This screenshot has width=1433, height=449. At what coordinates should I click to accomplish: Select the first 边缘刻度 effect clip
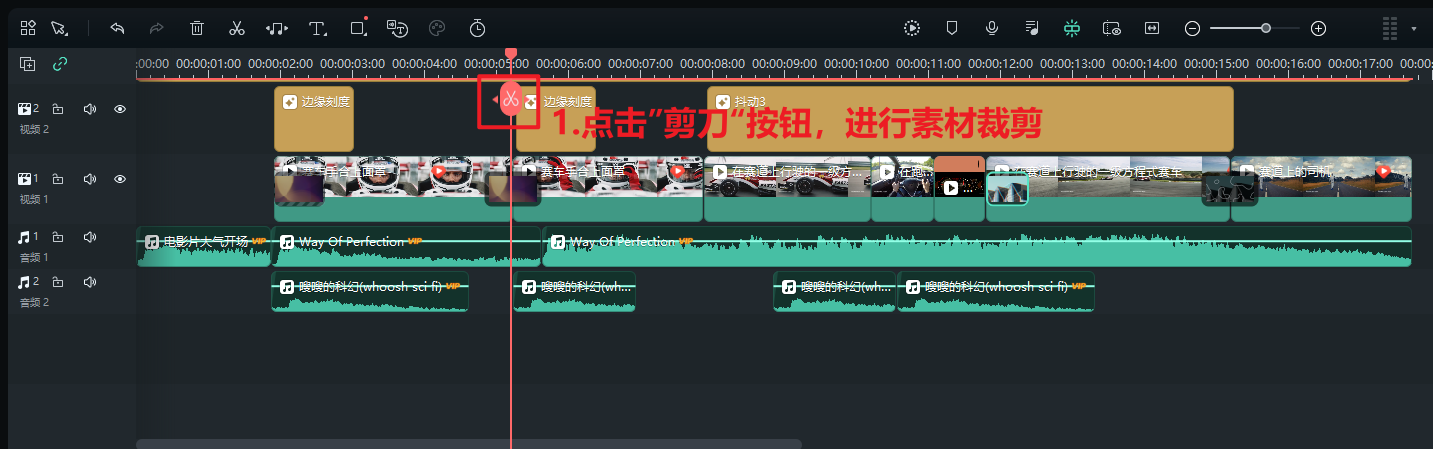point(314,119)
